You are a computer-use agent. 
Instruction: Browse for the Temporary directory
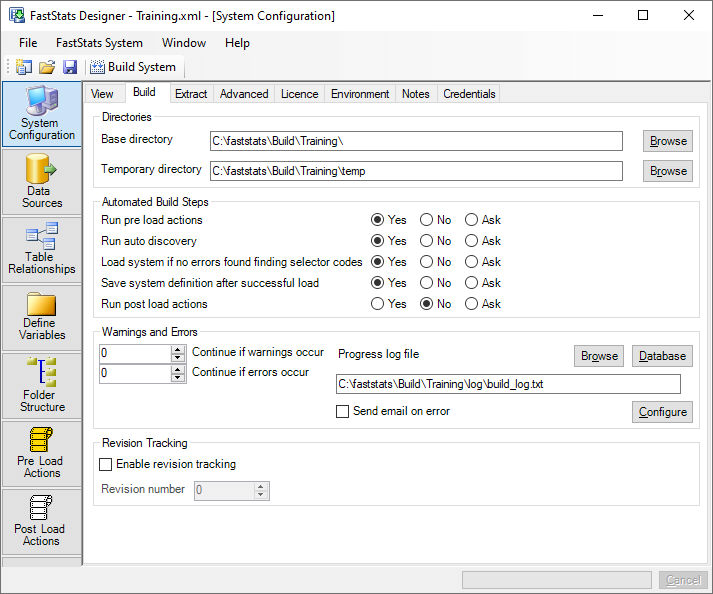click(x=668, y=171)
